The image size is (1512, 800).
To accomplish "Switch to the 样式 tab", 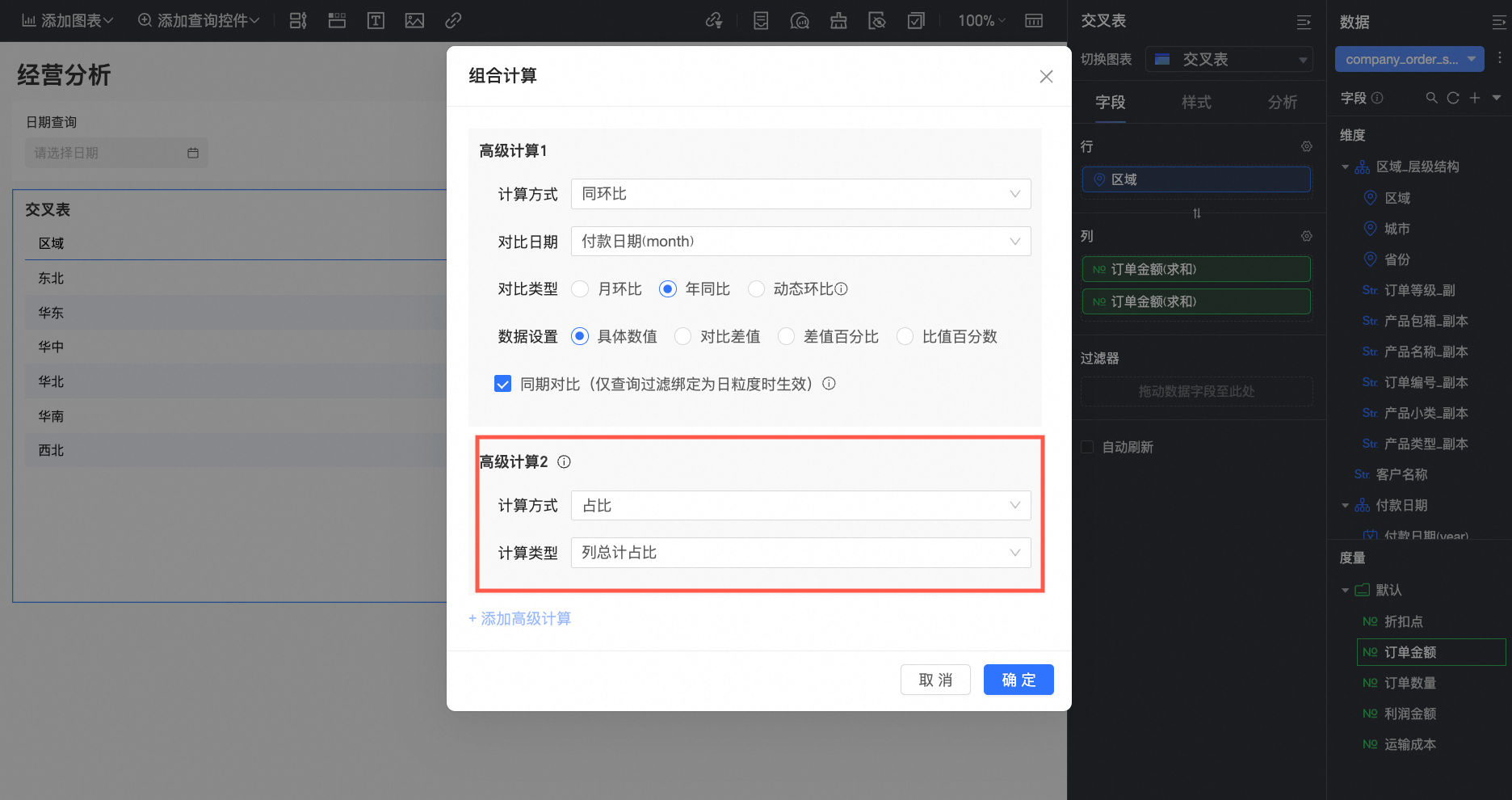I will [x=1196, y=103].
